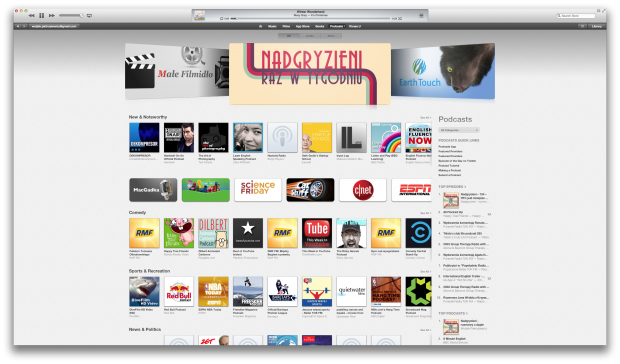The height and width of the screenshot is (364, 620).
Task: Open the Up Next list icon
Action: click(421, 15)
